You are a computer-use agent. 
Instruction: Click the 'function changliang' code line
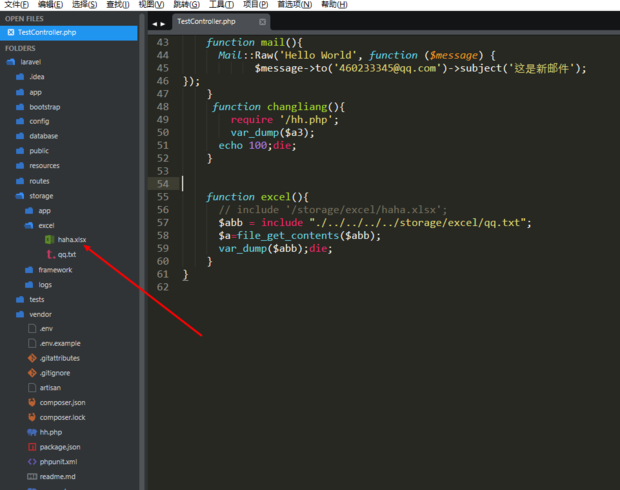coord(278,107)
